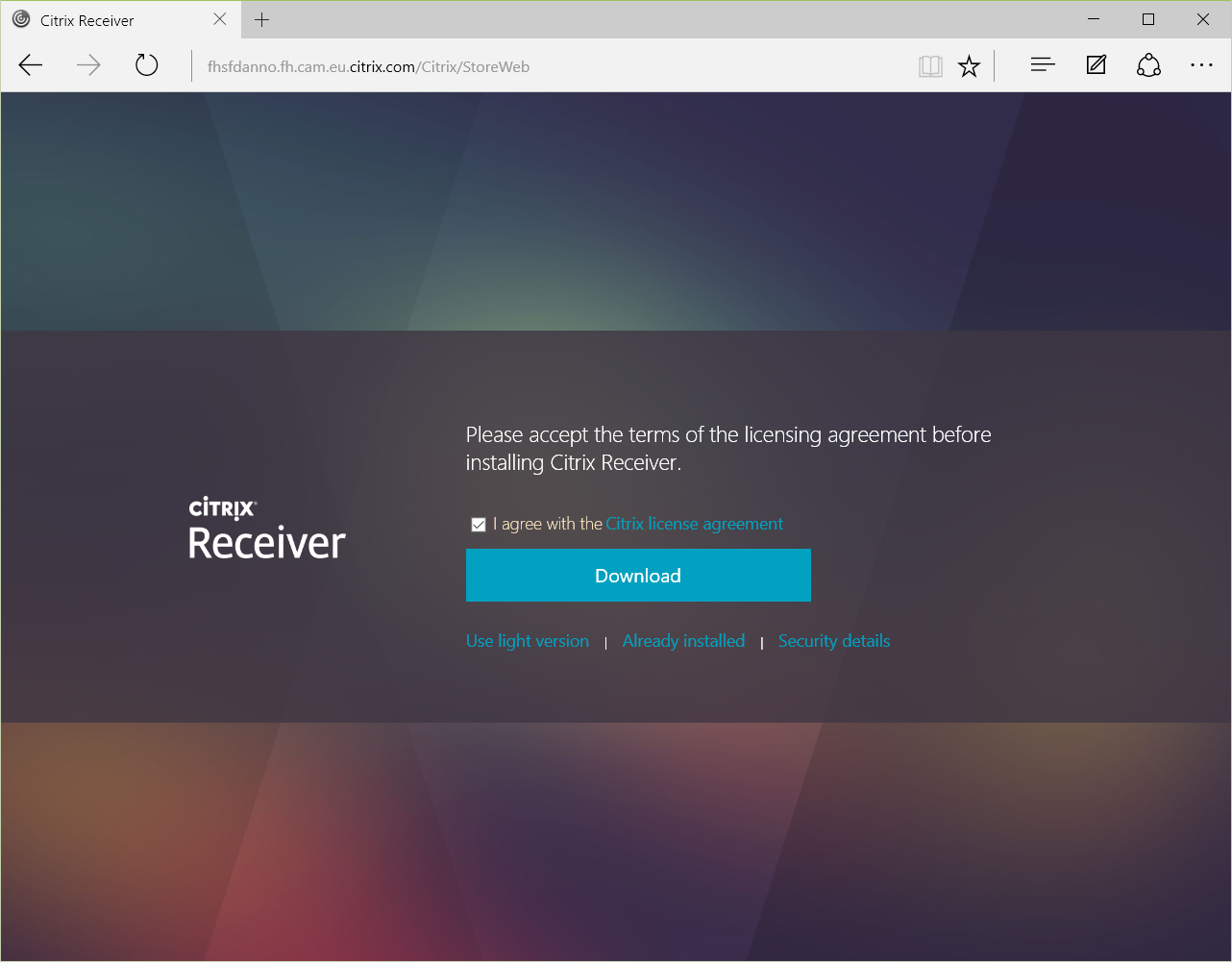The width and height of the screenshot is (1232, 962).
Task: Open the Citrix license agreement link
Action: click(x=694, y=524)
